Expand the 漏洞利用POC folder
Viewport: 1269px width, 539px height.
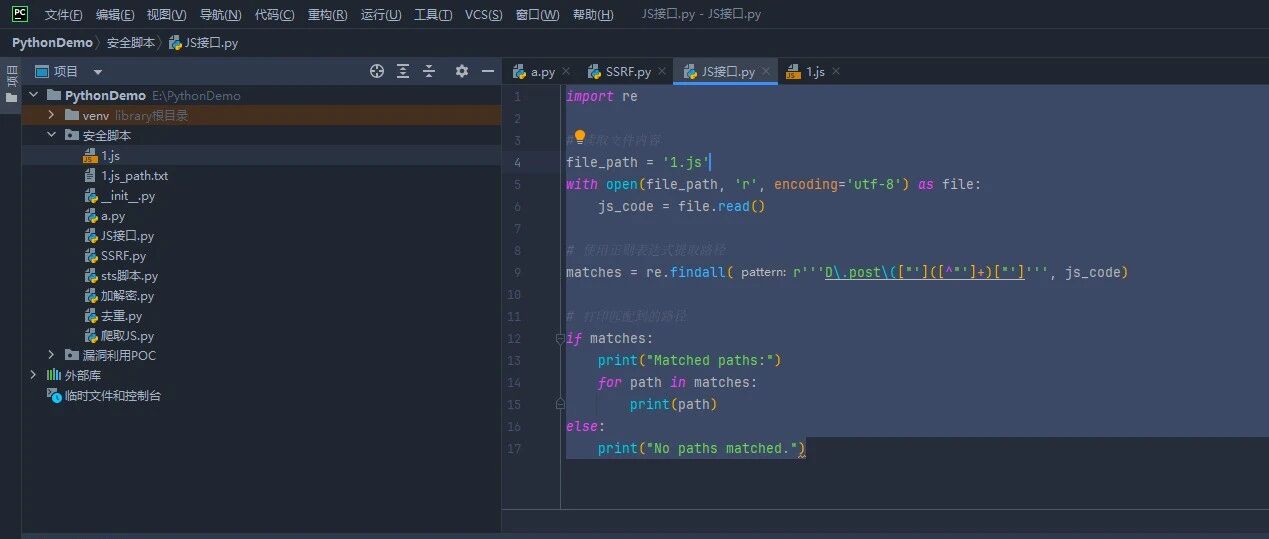tap(51, 355)
